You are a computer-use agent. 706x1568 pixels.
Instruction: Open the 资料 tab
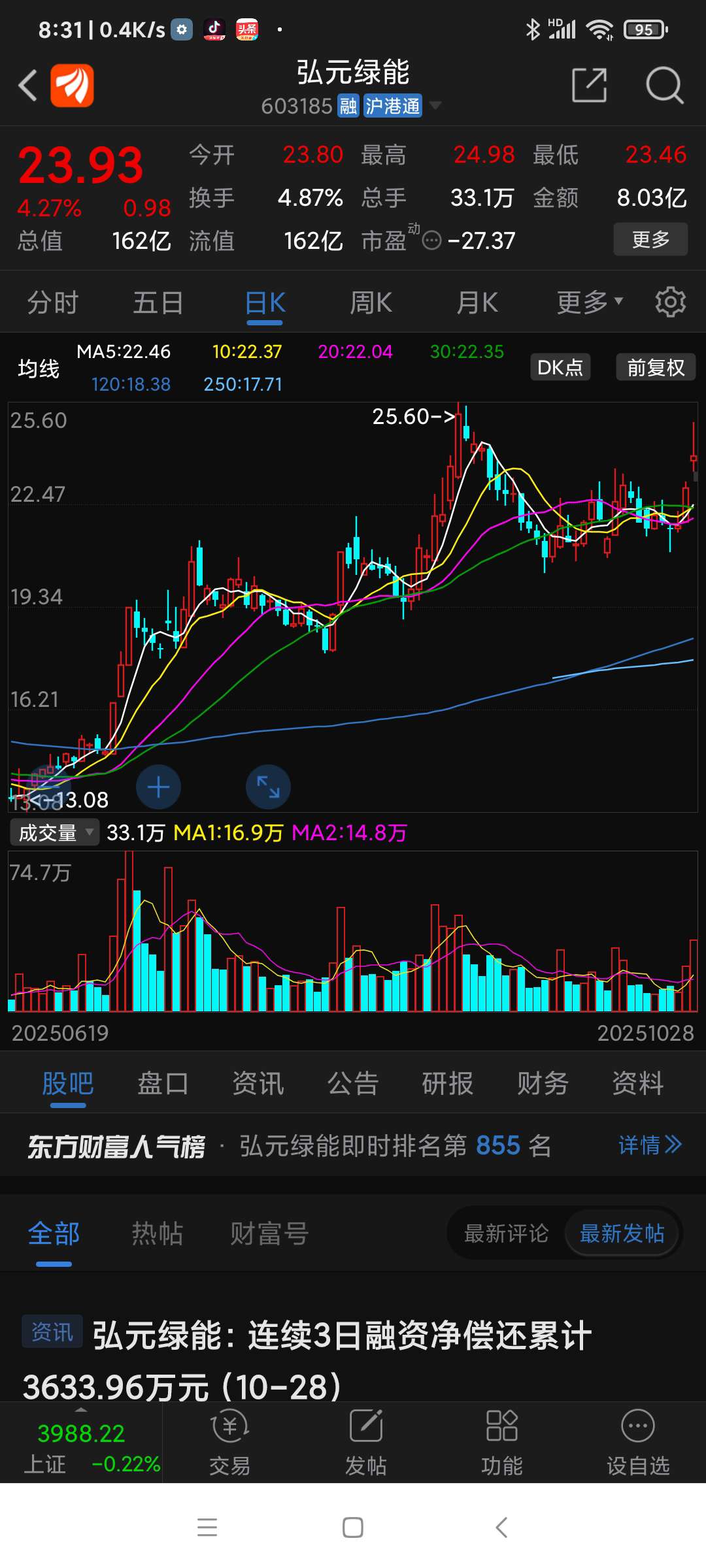pos(638,1083)
